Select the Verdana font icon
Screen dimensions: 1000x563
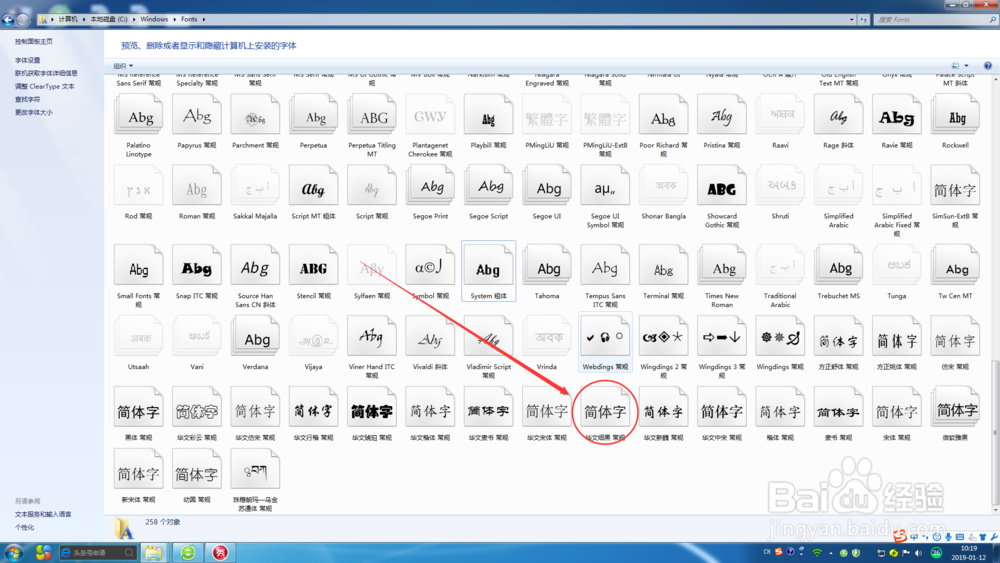[255, 337]
